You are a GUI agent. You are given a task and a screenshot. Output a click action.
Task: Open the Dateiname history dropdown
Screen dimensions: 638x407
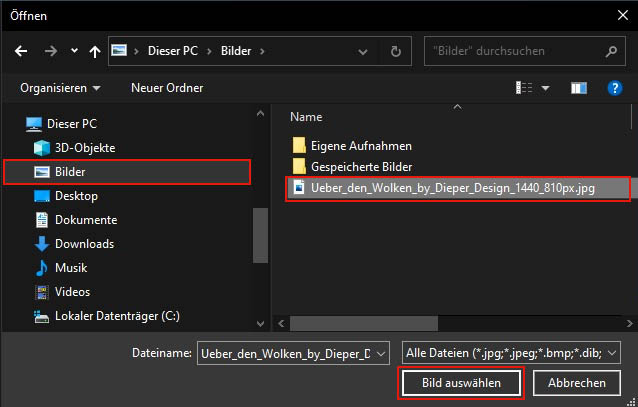381,352
